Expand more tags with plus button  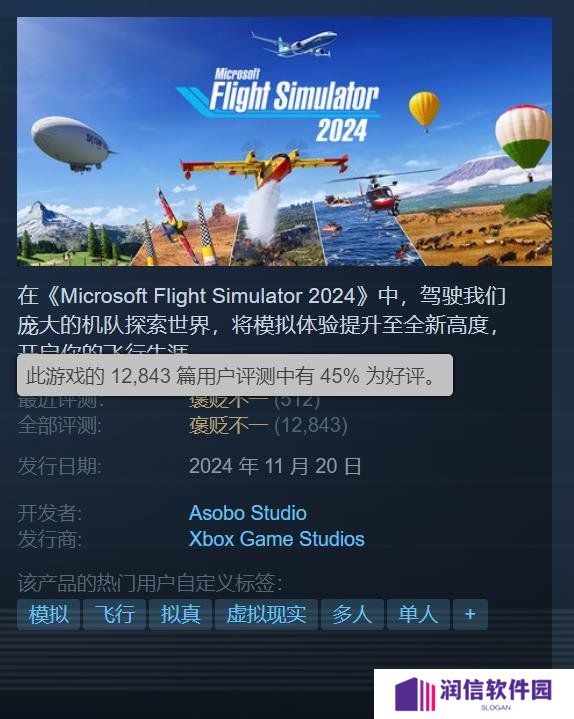click(470, 614)
